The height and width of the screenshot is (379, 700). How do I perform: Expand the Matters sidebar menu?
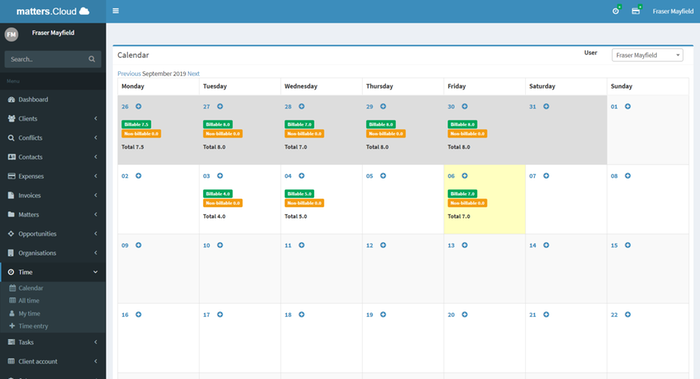coord(53,214)
